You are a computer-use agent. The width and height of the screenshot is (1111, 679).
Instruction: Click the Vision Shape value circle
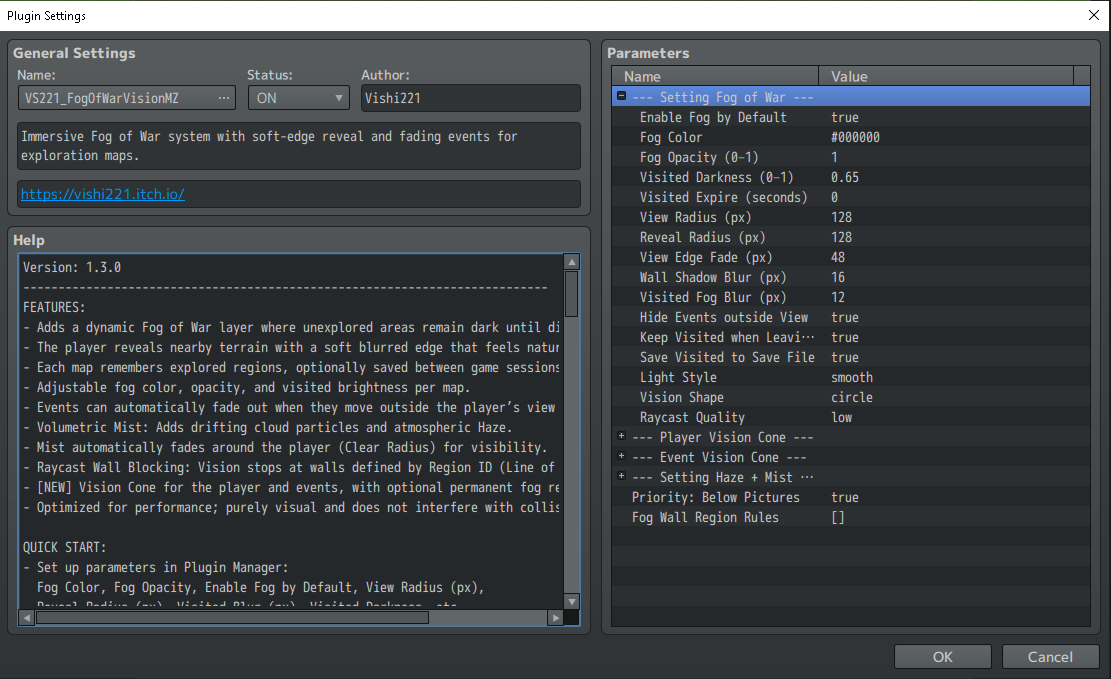click(x=852, y=397)
